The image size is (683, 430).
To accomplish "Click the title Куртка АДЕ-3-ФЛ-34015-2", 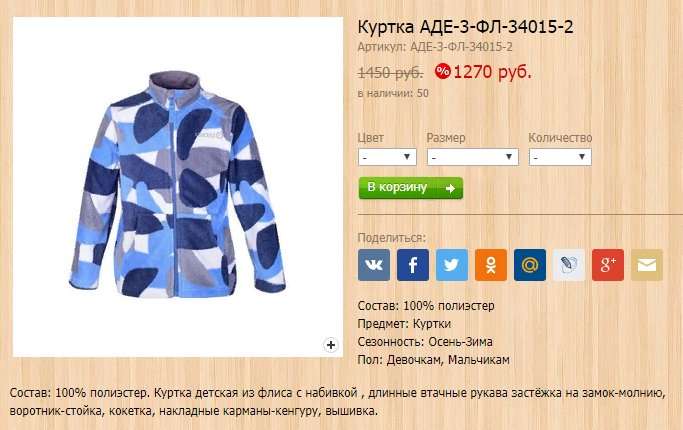I will [465, 27].
